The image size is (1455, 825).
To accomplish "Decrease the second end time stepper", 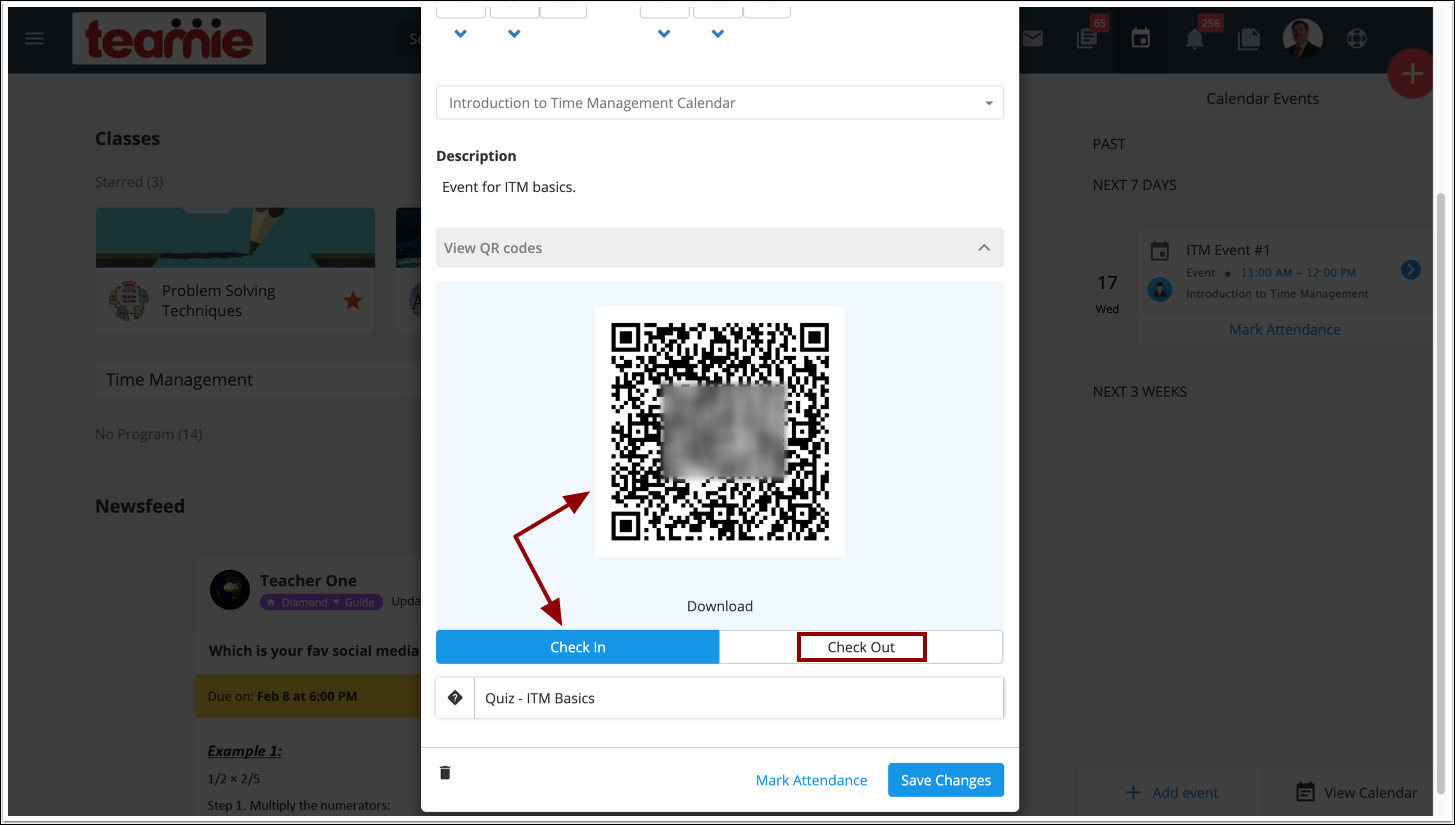I will 718,34.
